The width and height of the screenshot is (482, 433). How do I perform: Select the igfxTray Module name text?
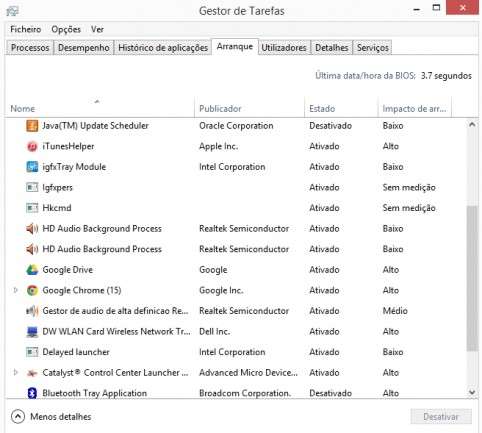[74, 167]
